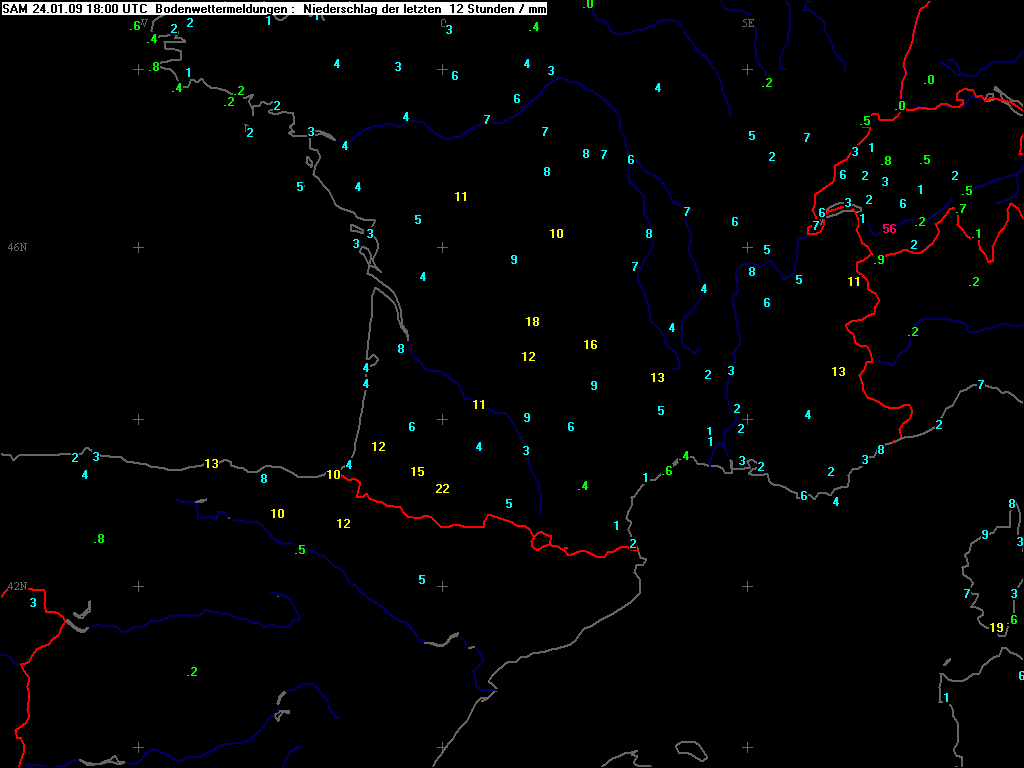Screen dimensions: 1024x768
Task: Select the yellow 22 rainfall reading
Action: click(x=442, y=489)
